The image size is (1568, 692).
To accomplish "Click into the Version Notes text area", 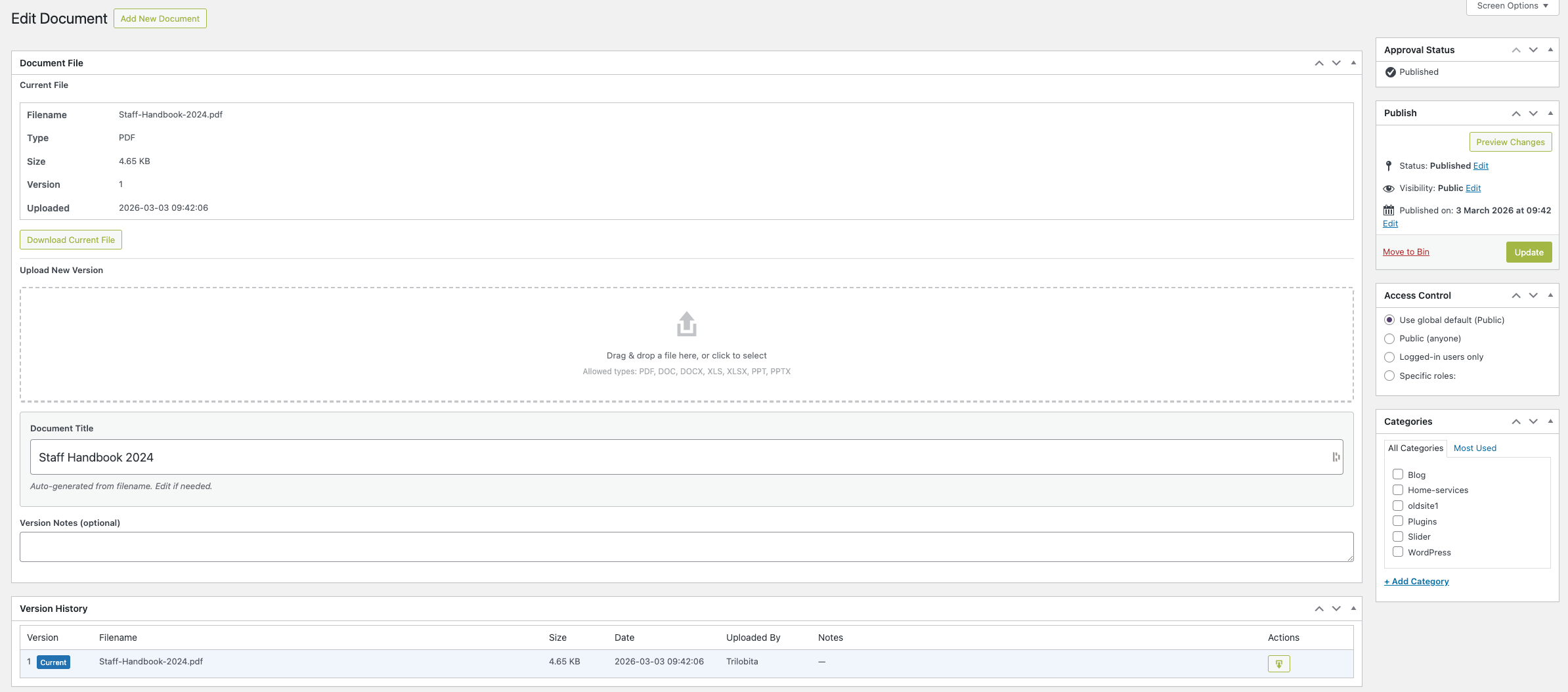I will click(686, 547).
